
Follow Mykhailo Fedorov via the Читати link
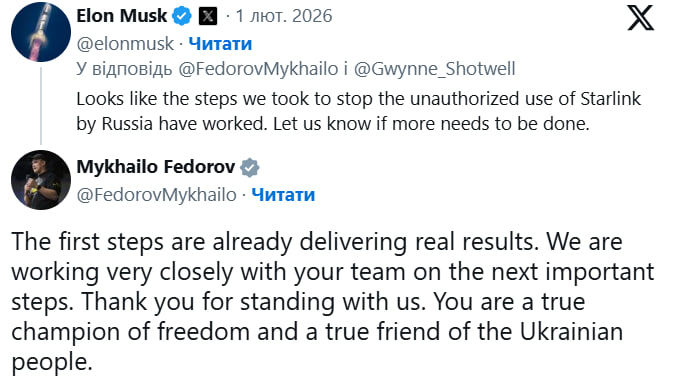[283, 195]
